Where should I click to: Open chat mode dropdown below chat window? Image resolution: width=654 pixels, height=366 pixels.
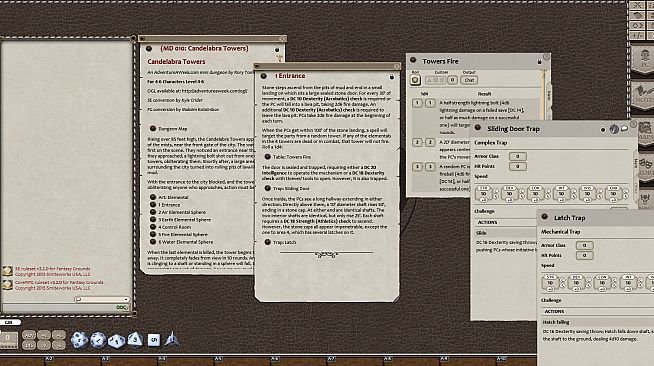pos(102,299)
